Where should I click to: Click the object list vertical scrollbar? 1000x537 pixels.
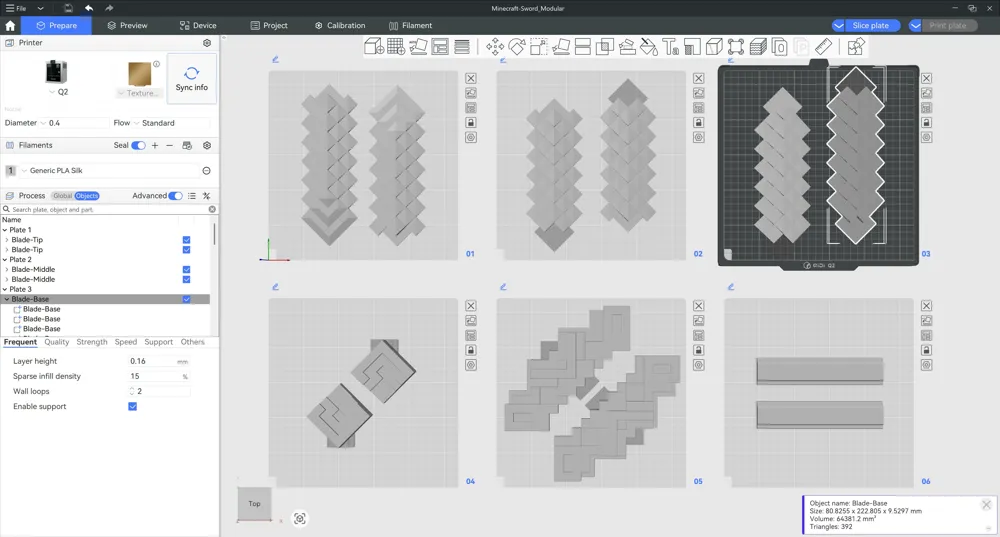pyautogui.click(x=214, y=233)
